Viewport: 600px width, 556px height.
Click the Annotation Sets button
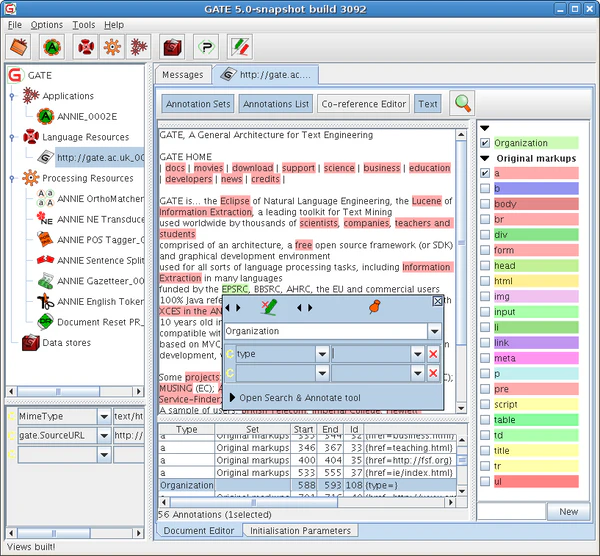tap(198, 104)
